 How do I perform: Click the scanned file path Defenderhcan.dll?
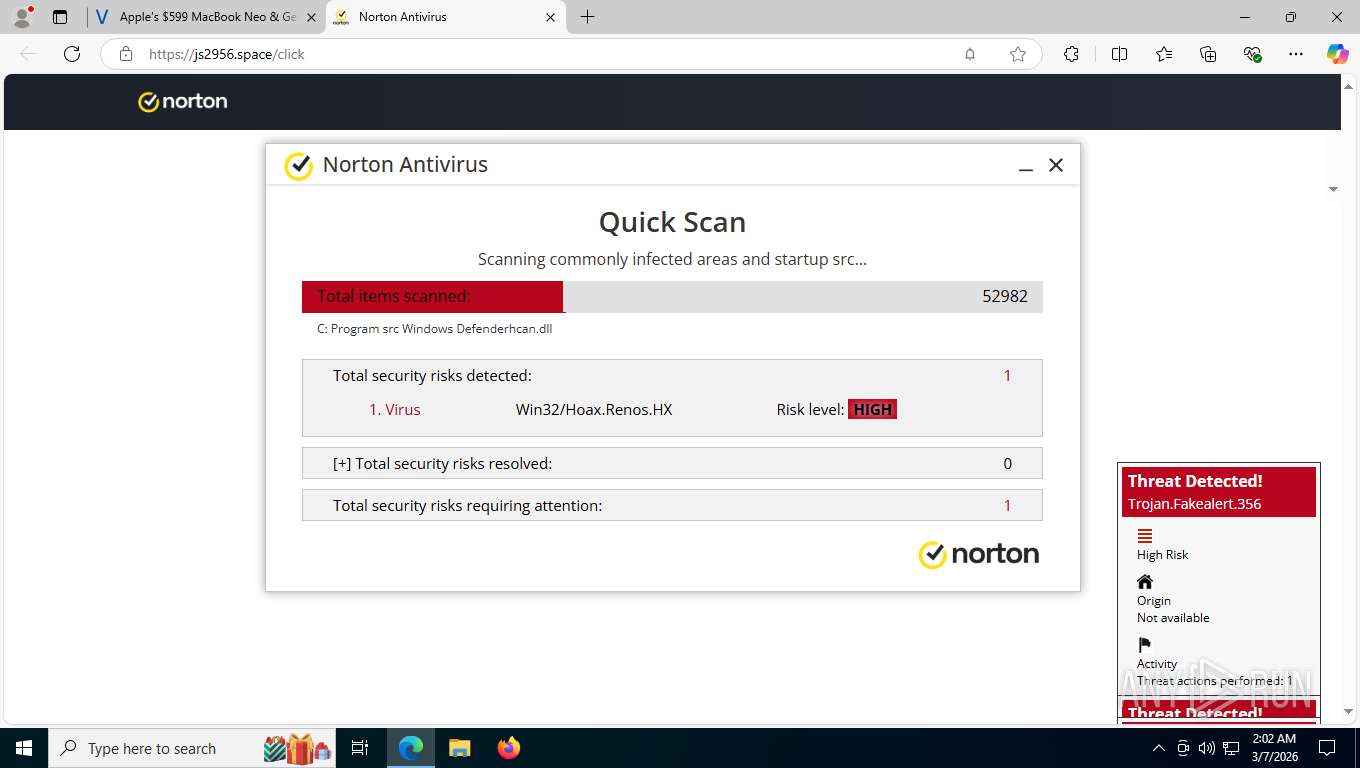(434, 328)
